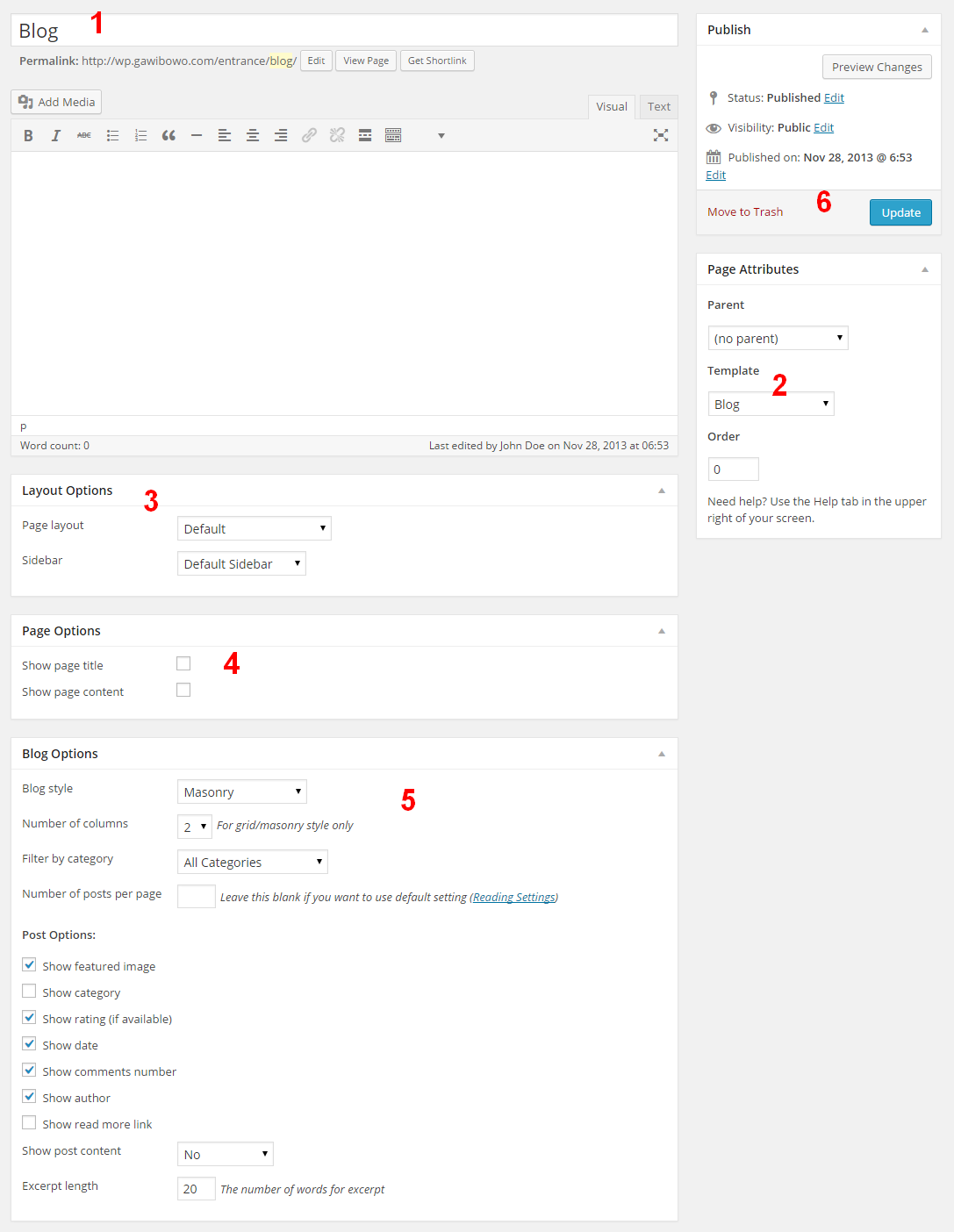This screenshot has width=954, height=1232.
Task: Toggle bold formatting in editor toolbar
Action: [28, 135]
